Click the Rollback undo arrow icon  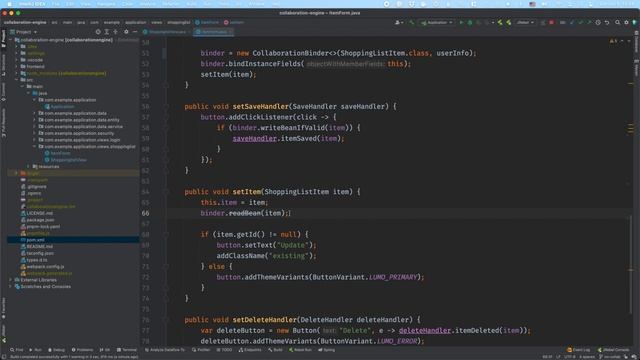pyautogui.click(x=607, y=22)
